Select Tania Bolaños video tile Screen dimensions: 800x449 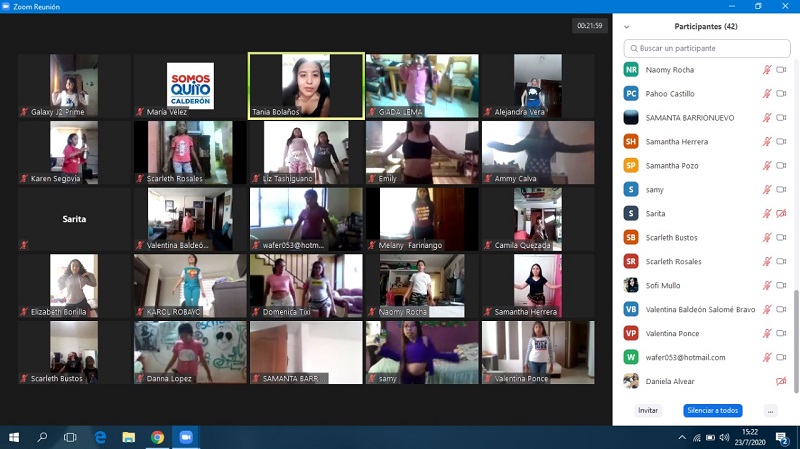pos(306,86)
